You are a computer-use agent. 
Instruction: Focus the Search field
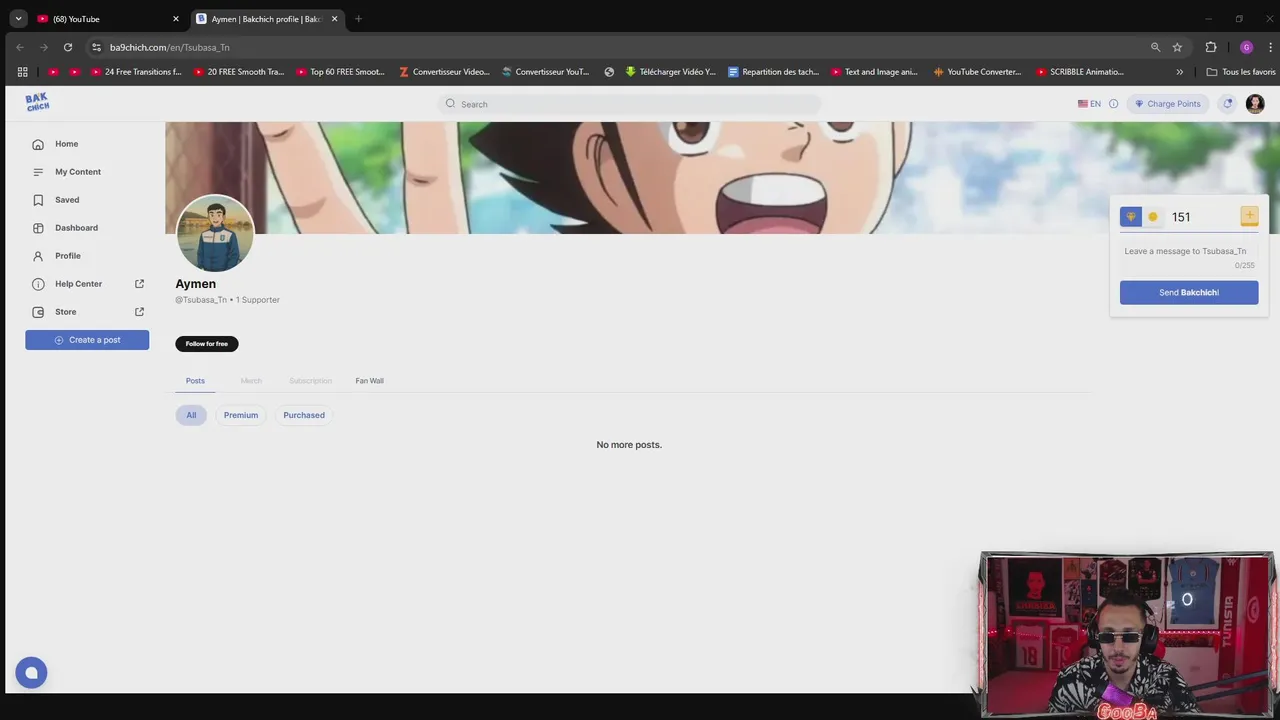click(x=629, y=104)
